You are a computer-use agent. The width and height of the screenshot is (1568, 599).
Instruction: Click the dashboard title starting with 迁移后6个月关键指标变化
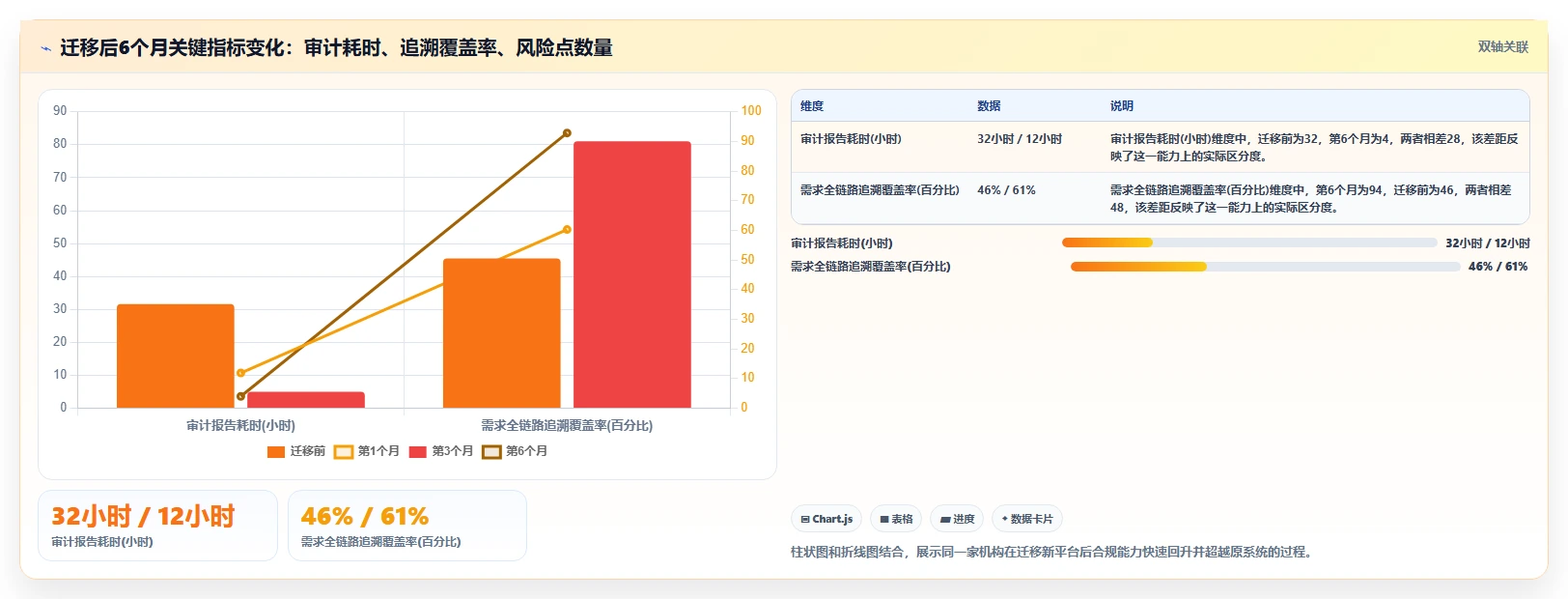pos(336,47)
